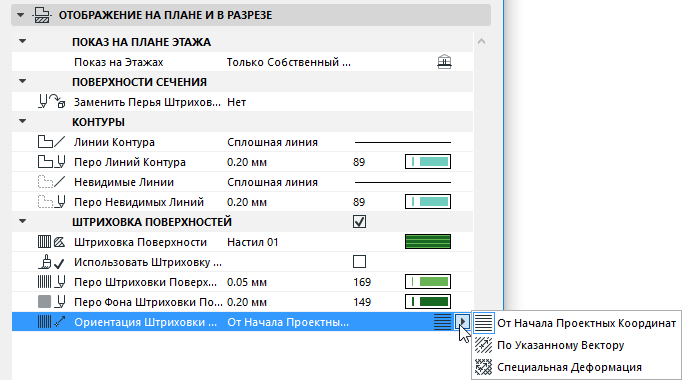This screenshot has height=380, width=682.
Task: Enable the Использовать Штриховку checkbox
Action: [x=359, y=262]
